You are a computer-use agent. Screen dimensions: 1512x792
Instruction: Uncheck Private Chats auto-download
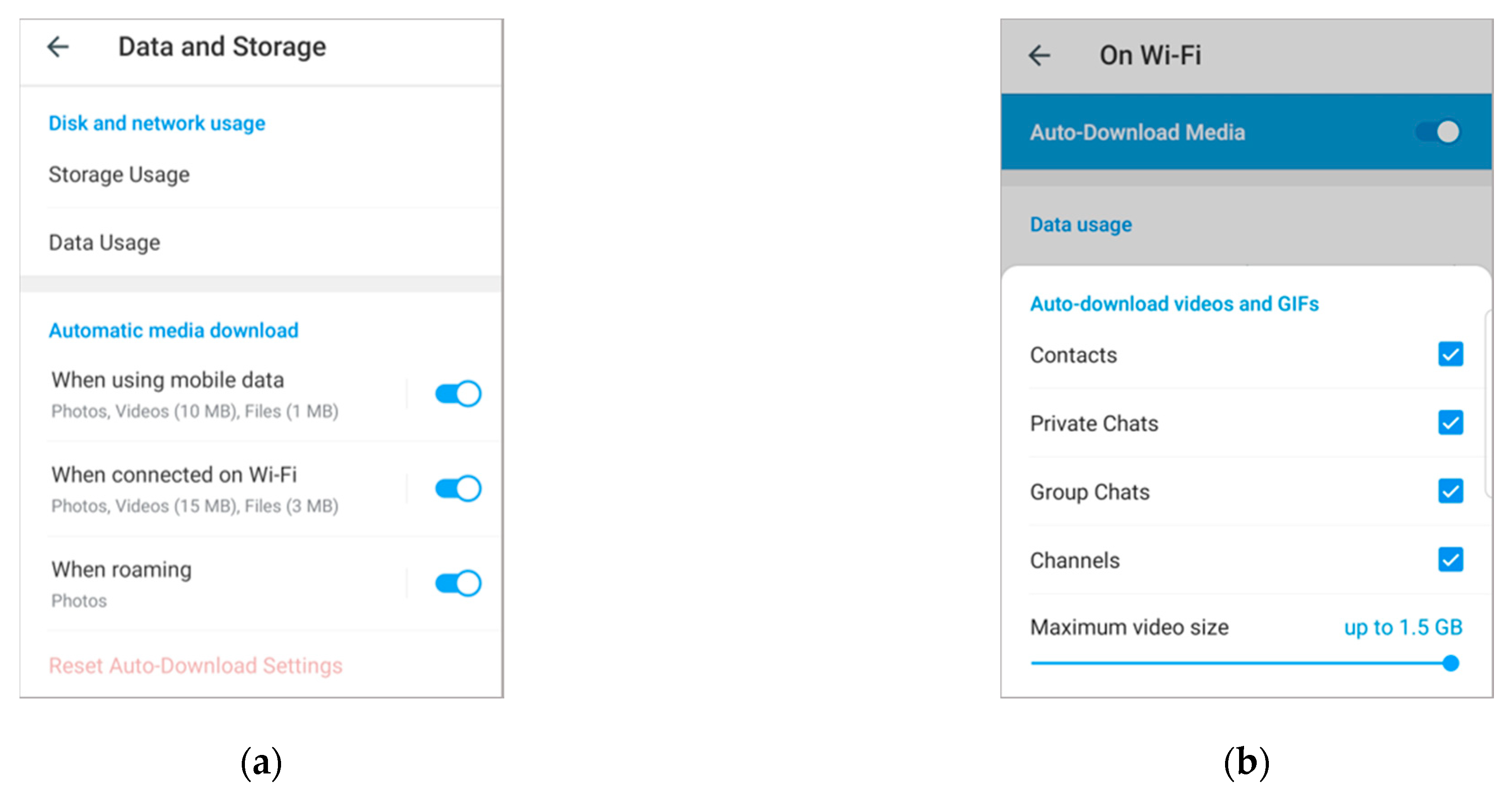click(1450, 423)
